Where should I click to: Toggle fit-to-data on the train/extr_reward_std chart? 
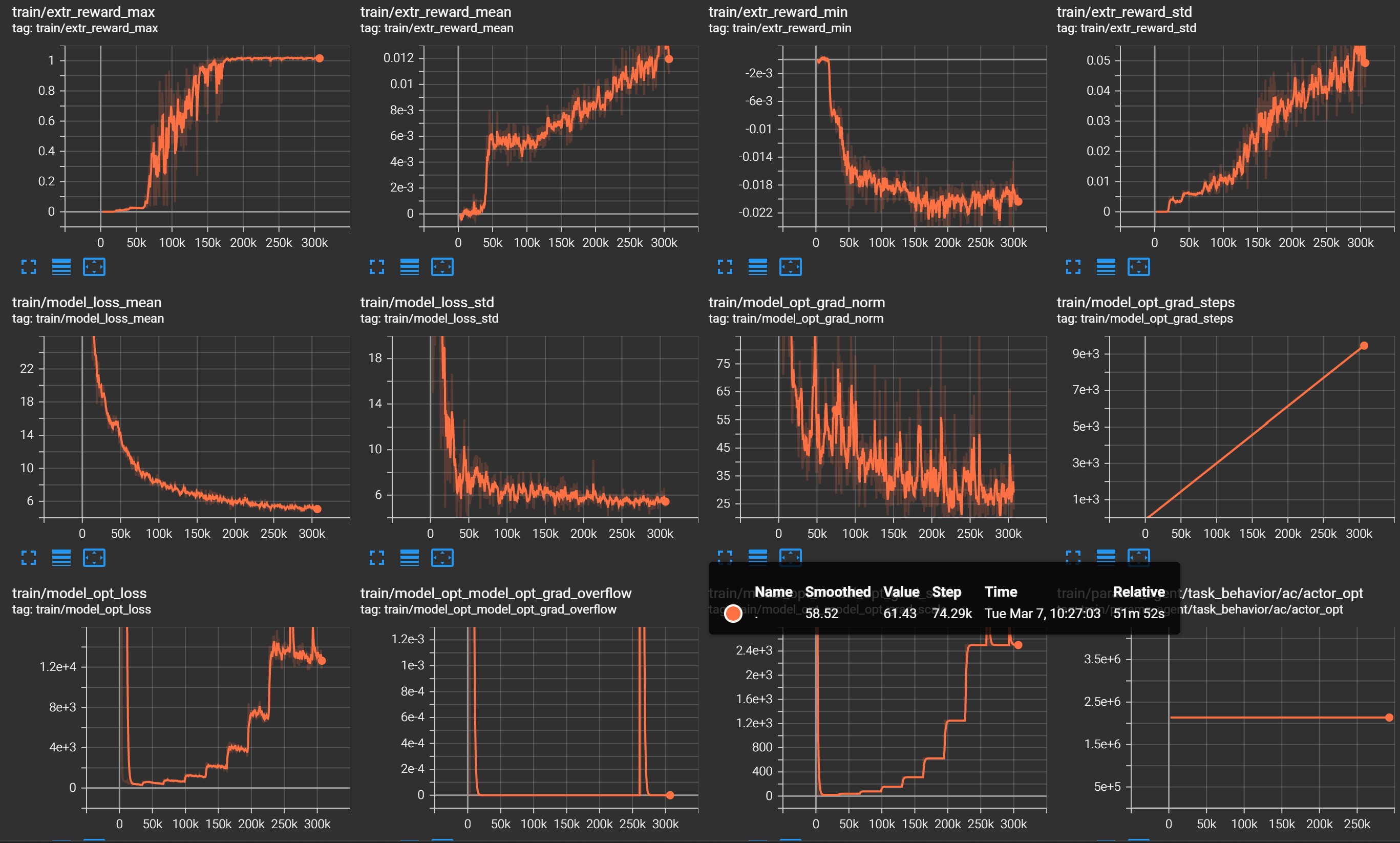pos(1139,267)
